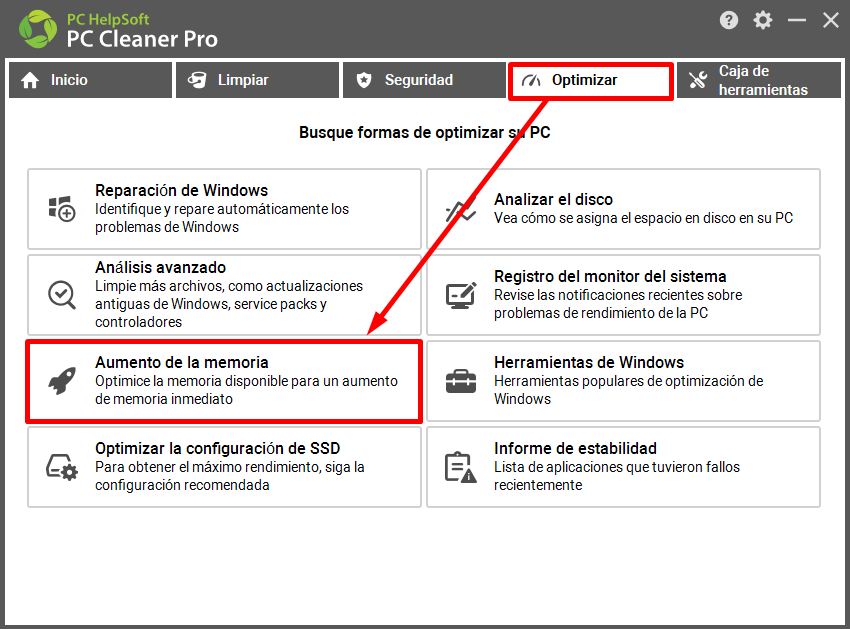Click the monitor pencil icon for Registro del monitor
The height and width of the screenshot is (629, 850).
coord(461,295)
